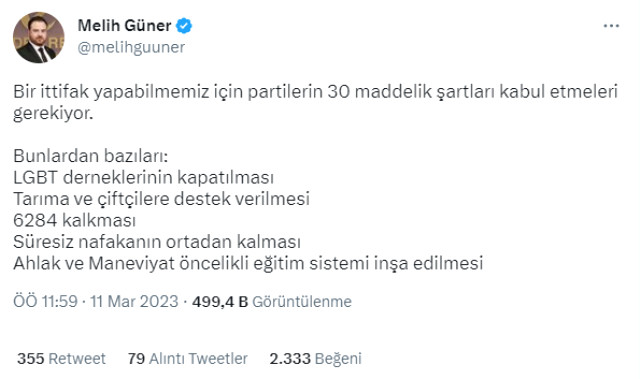Select the "Bunlardan bazıları:" line
The width and height of the screenshot is (640, 379).
(91, 156)
